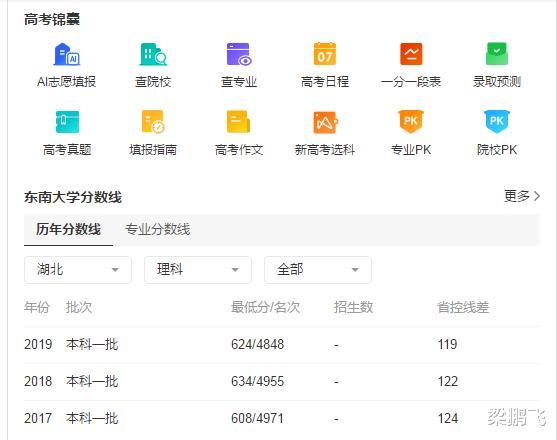Click the 634/4955 score cell
Viewport: 557px width, 440px height.
[258, 381]
